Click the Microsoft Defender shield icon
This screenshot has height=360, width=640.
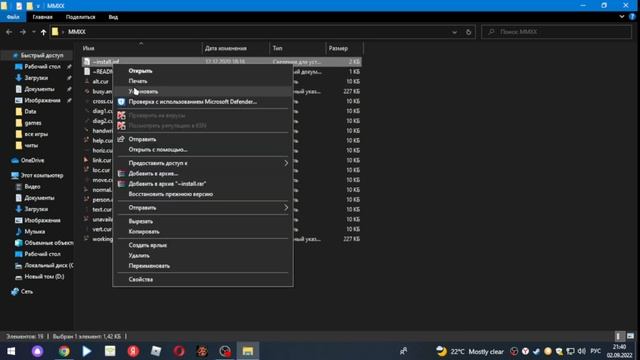121,102
